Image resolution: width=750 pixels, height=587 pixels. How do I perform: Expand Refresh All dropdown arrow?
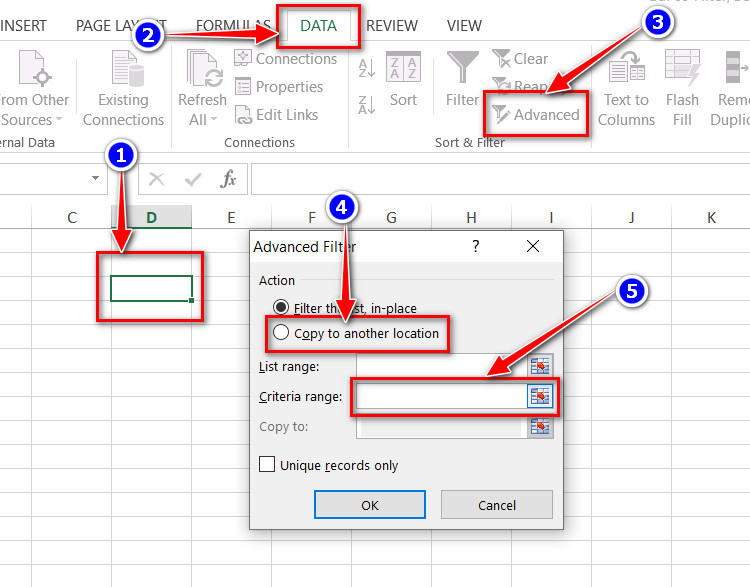[x=214, y=119]
